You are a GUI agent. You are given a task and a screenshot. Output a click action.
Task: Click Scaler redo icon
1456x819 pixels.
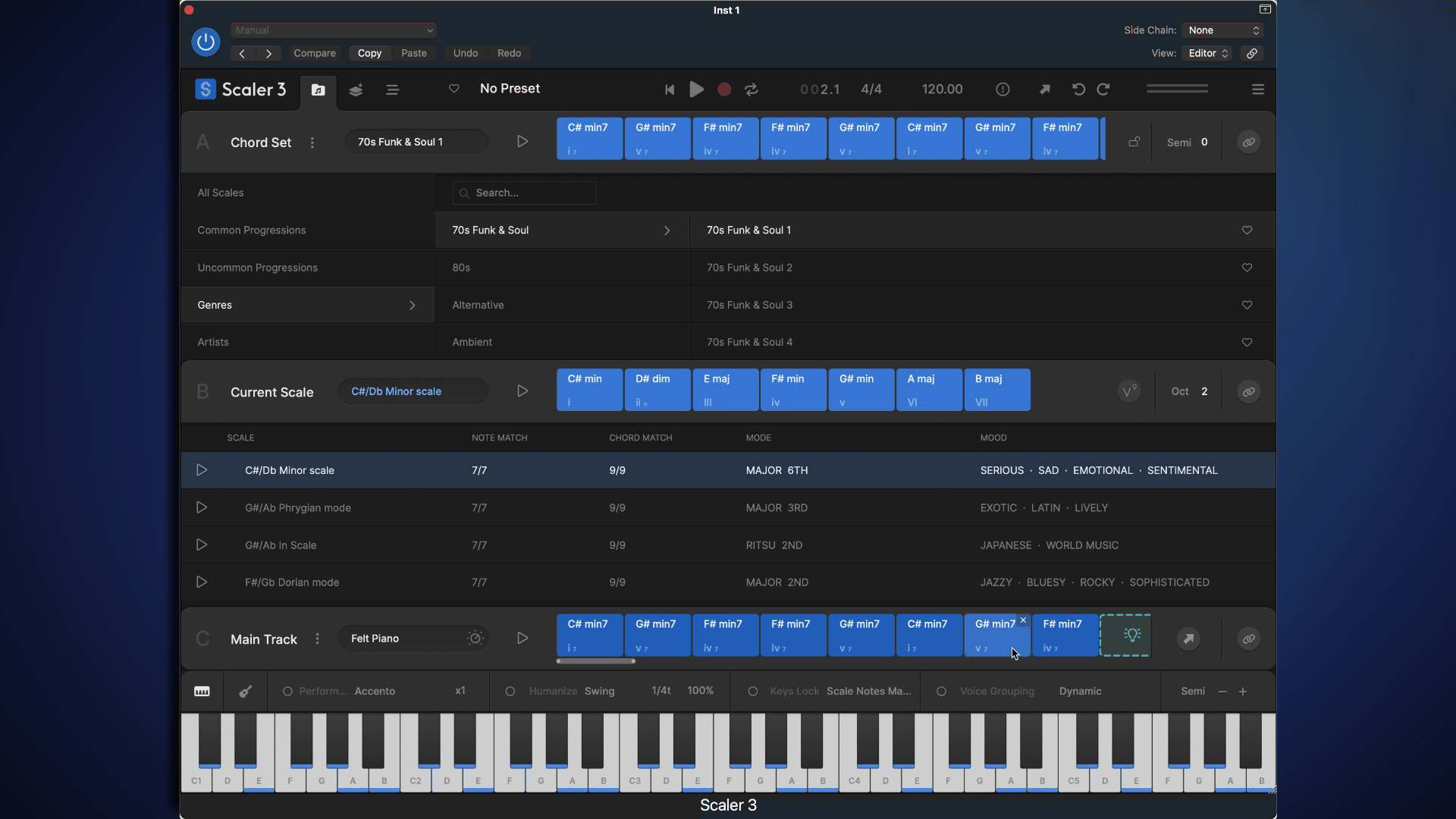[1103, 89]
